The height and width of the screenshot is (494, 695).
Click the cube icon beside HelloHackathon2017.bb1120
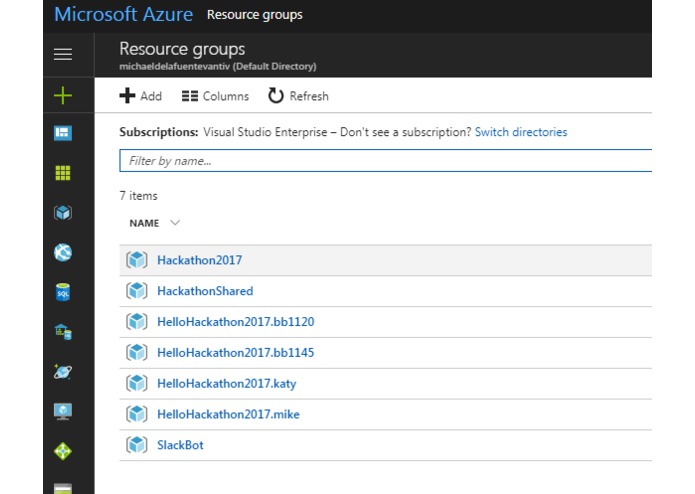137,322
